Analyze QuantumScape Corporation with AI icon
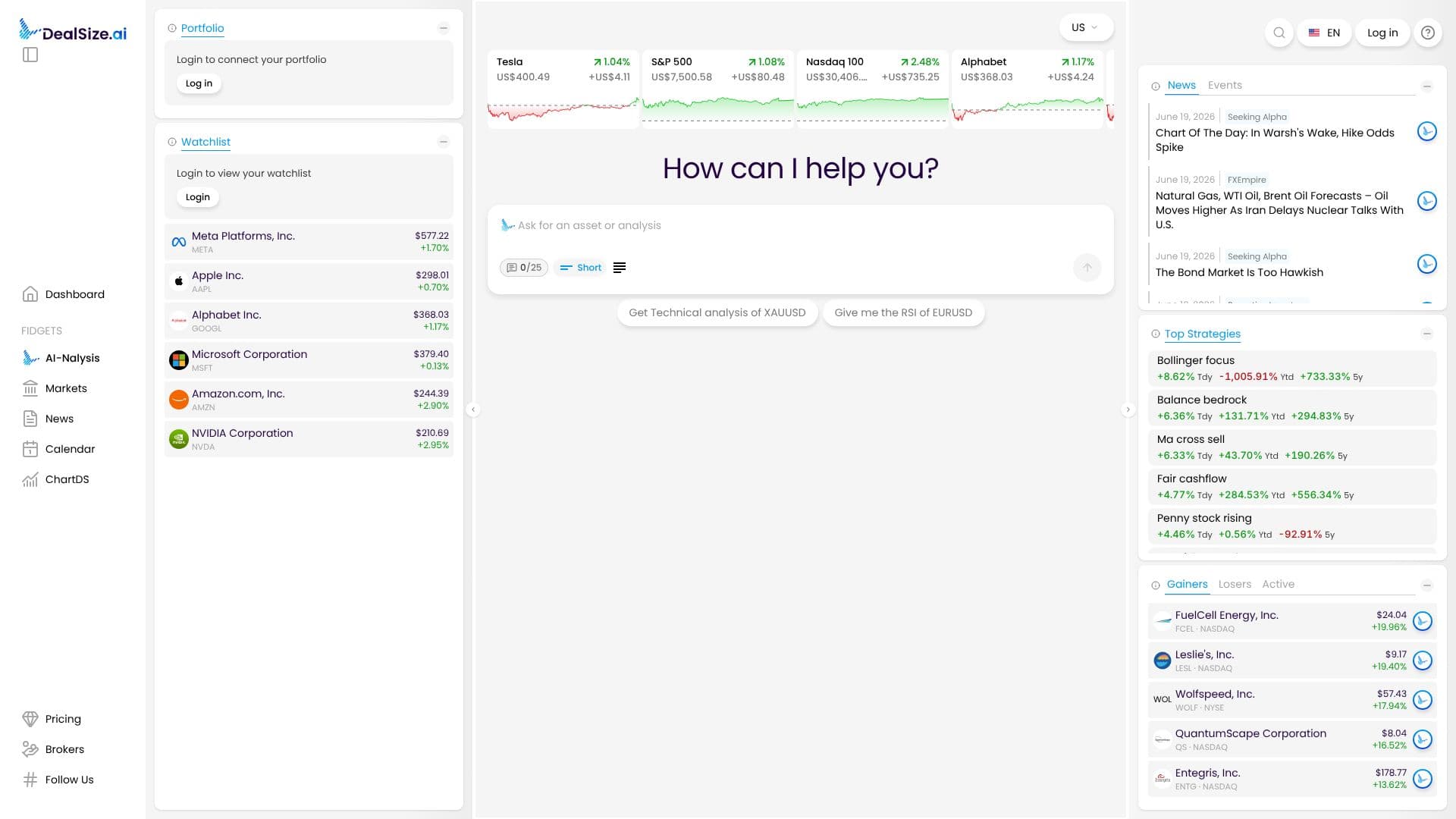The height and width of the screenshot is (819, 1456). (1423, 739)
